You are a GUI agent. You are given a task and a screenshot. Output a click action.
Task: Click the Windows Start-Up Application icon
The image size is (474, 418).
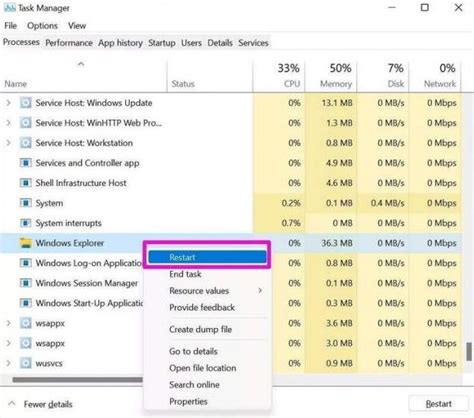(26, 303)
